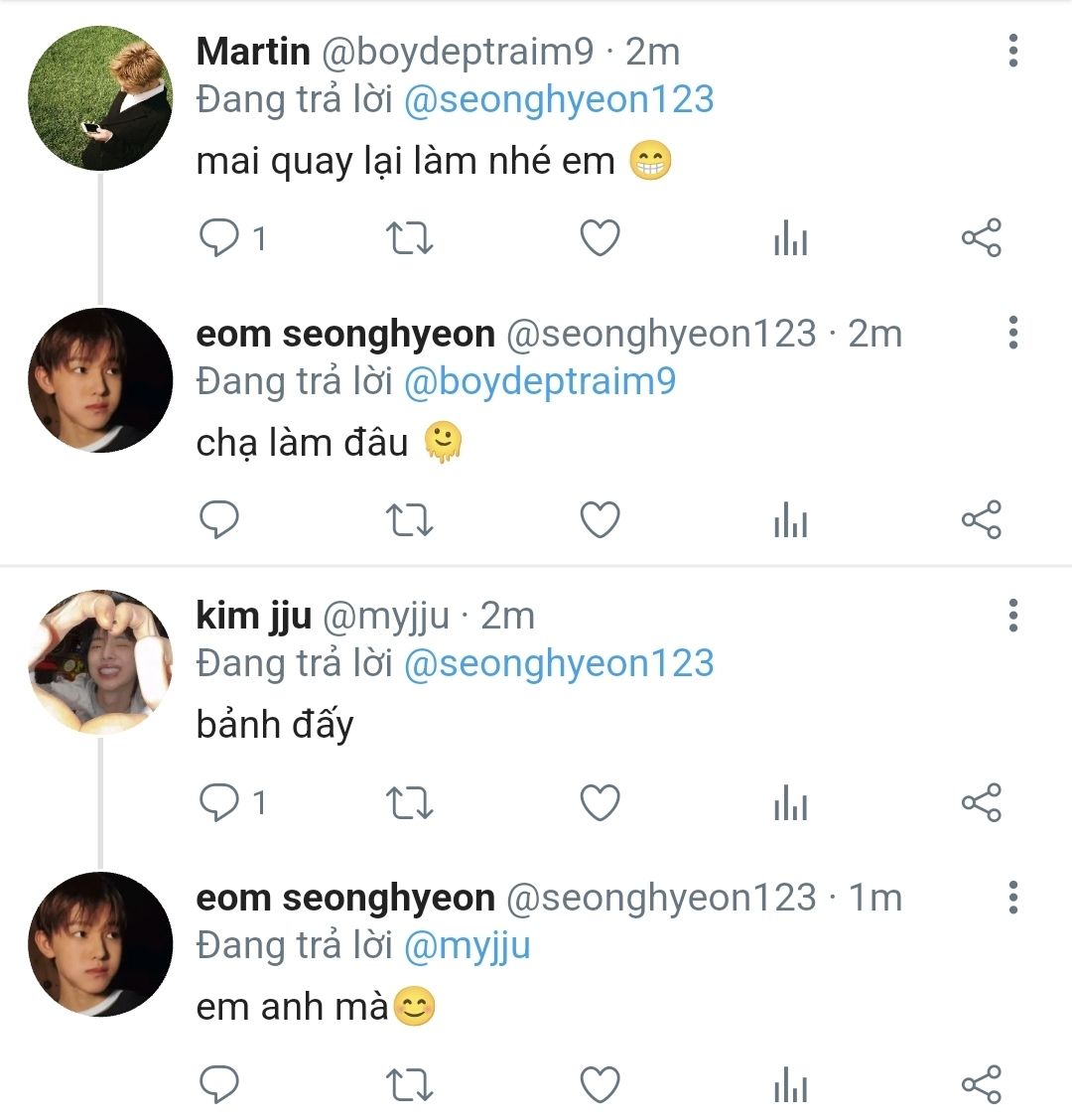The width and height of the screenshot is (1072, 1120).
Task: View analytics for Martin's tweet
Action: [790, 239]
